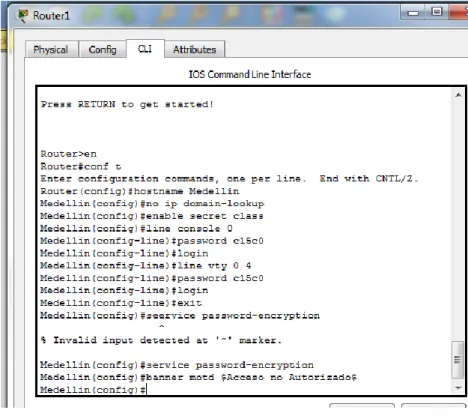Click the 'line vty 0 4' command line

(x=146, y=266)
